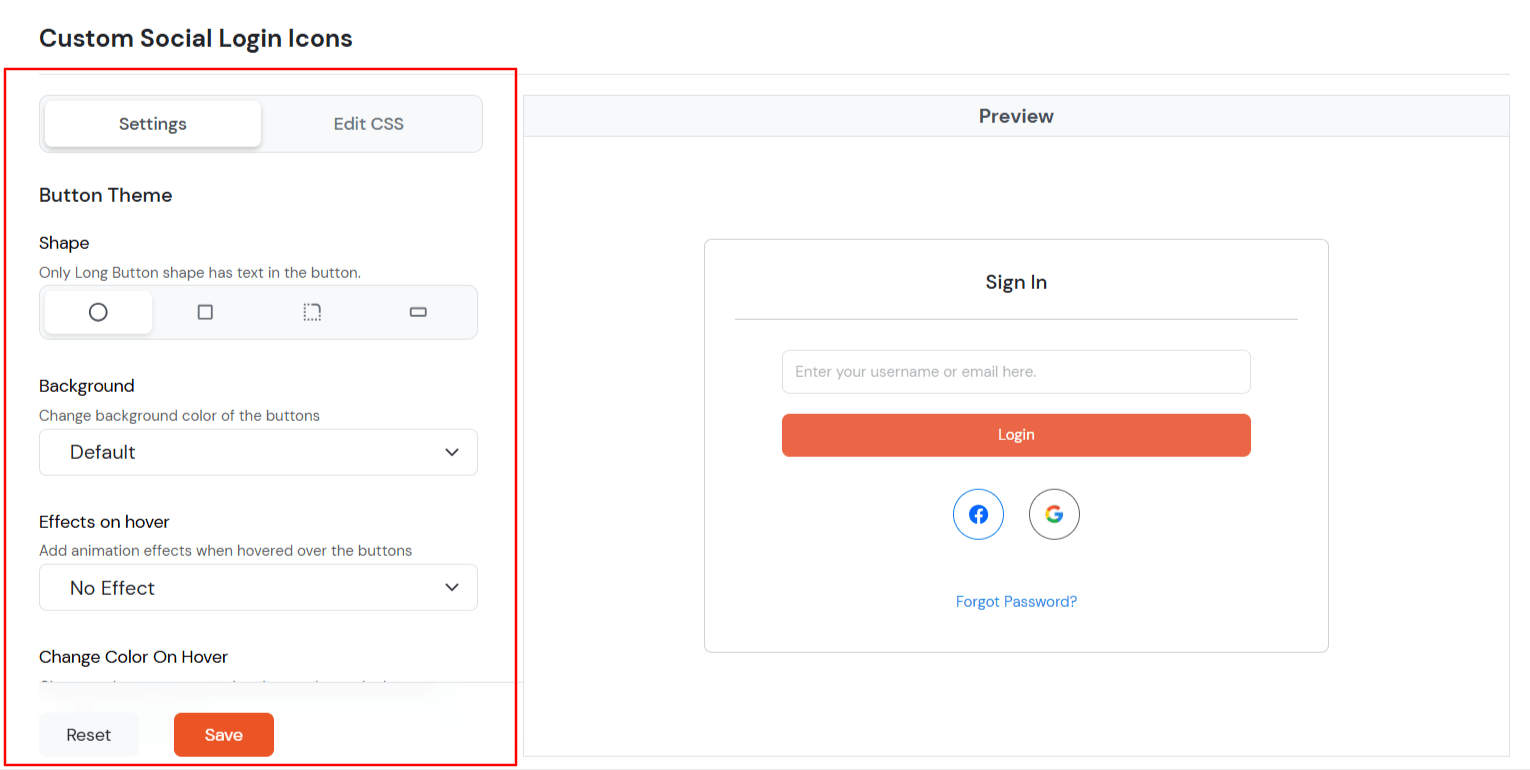The width and height of the screenshot is (1530, 770).
Task: Switch to the Edit CSS tab
Action: click(x=369, y=123)
